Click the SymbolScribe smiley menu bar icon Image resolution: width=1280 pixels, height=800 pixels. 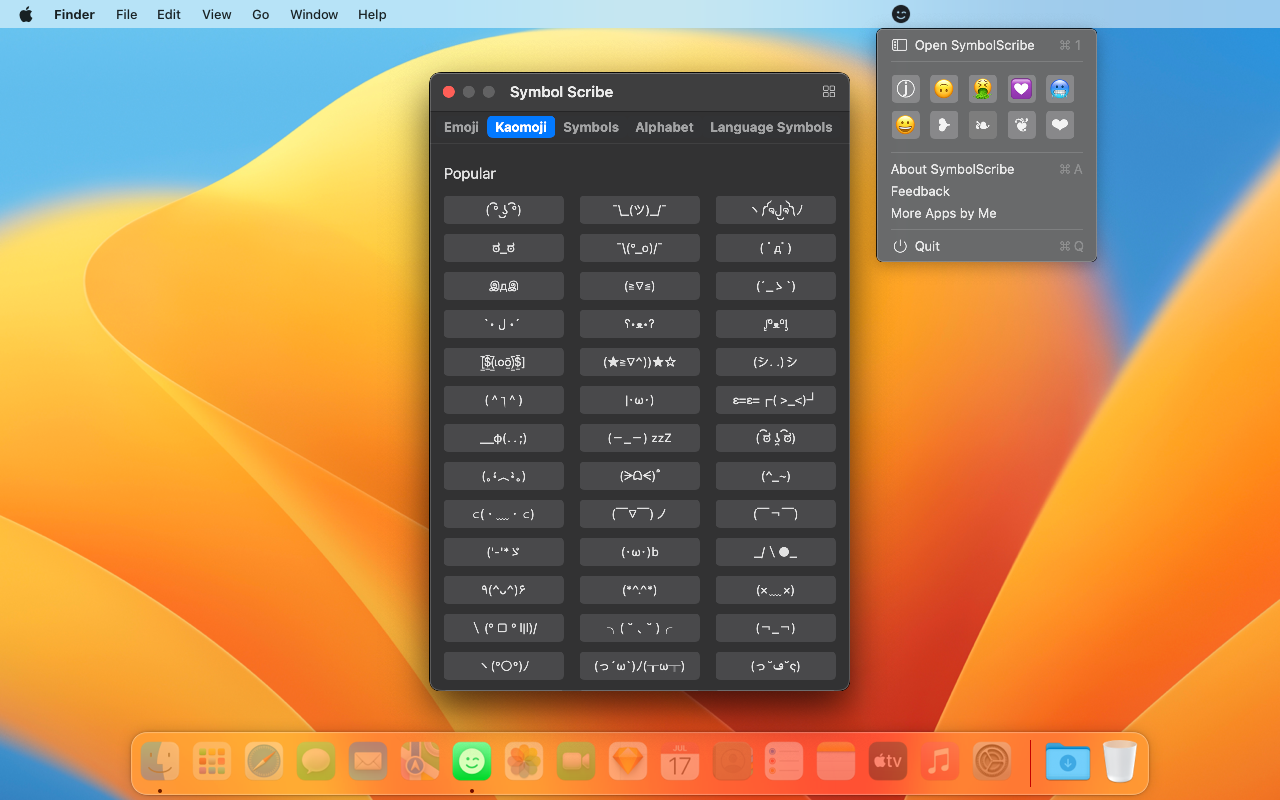point(901,14)
